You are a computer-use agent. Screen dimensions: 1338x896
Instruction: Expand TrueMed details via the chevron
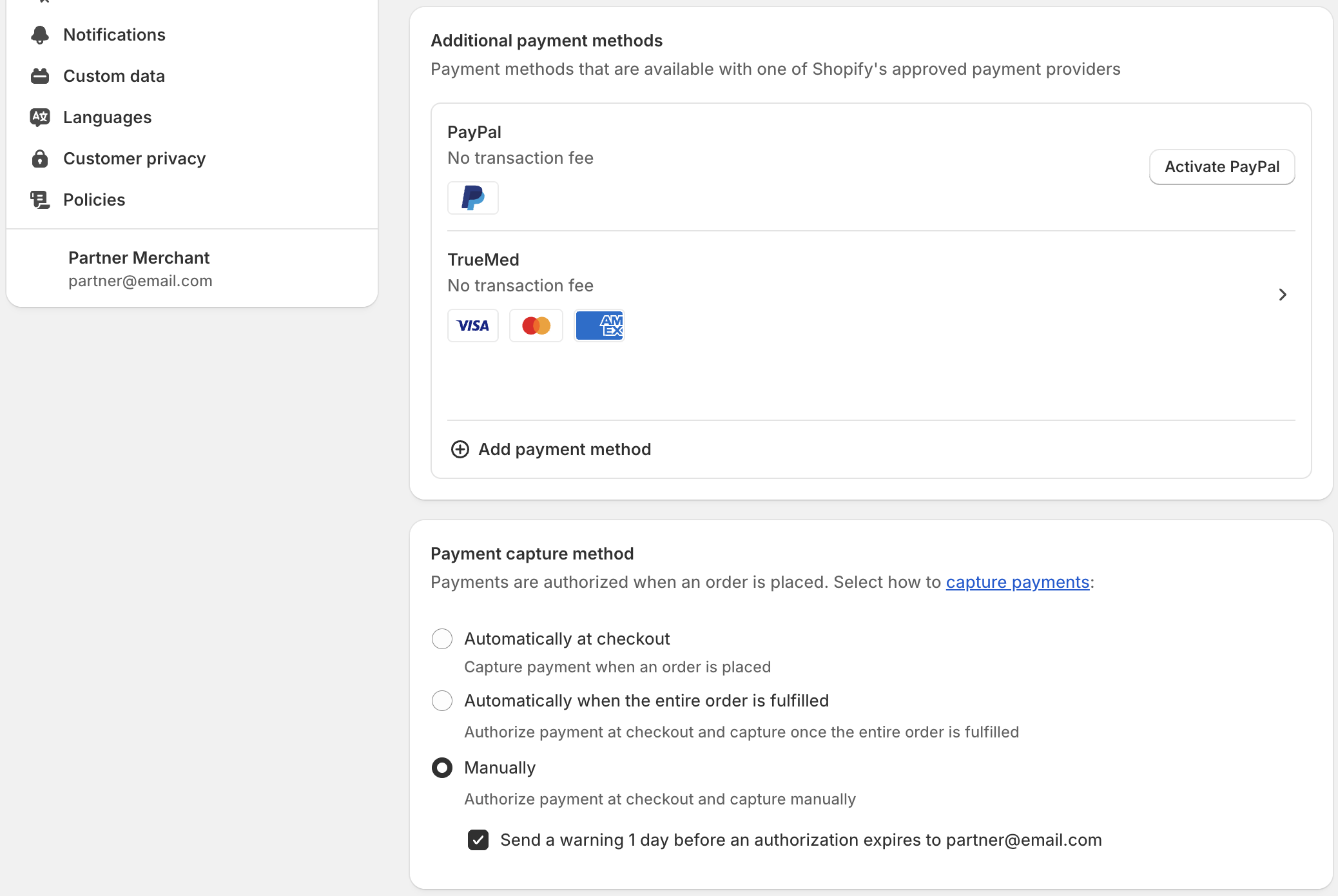pyautogui.click(x=1283, y=295)
